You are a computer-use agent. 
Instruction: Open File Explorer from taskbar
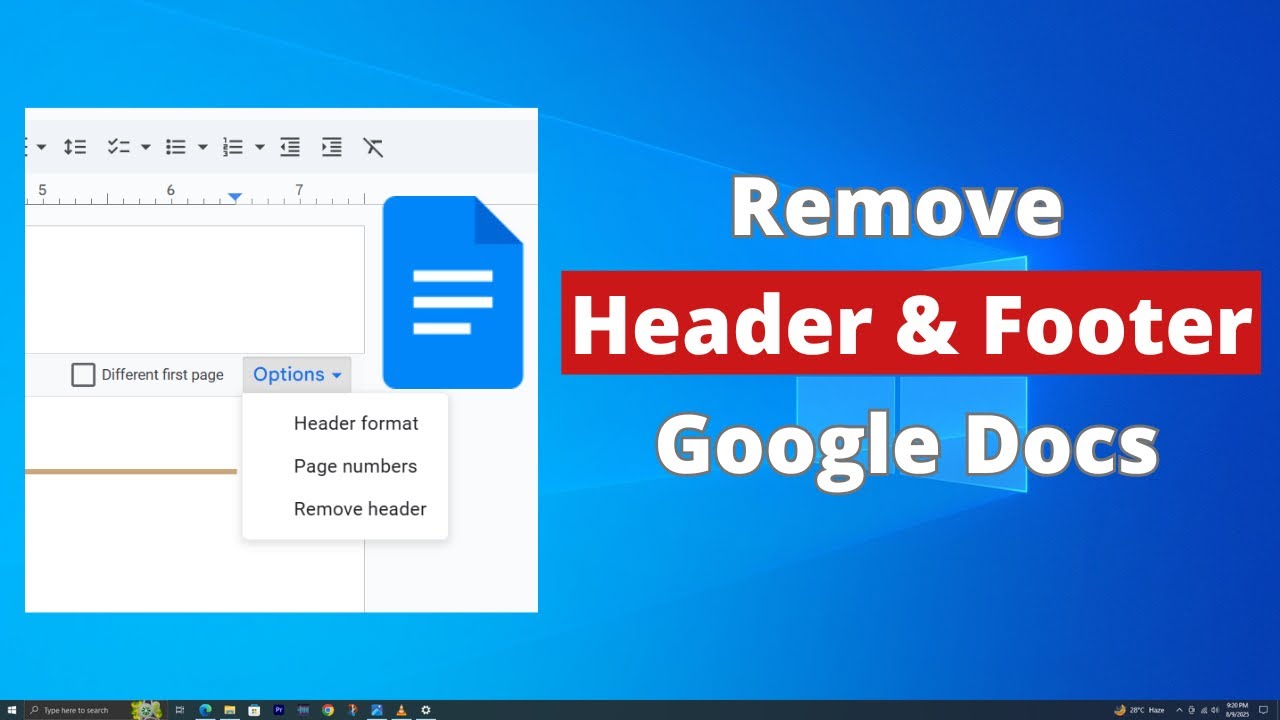pyautogui.click(x=229, y=710)
